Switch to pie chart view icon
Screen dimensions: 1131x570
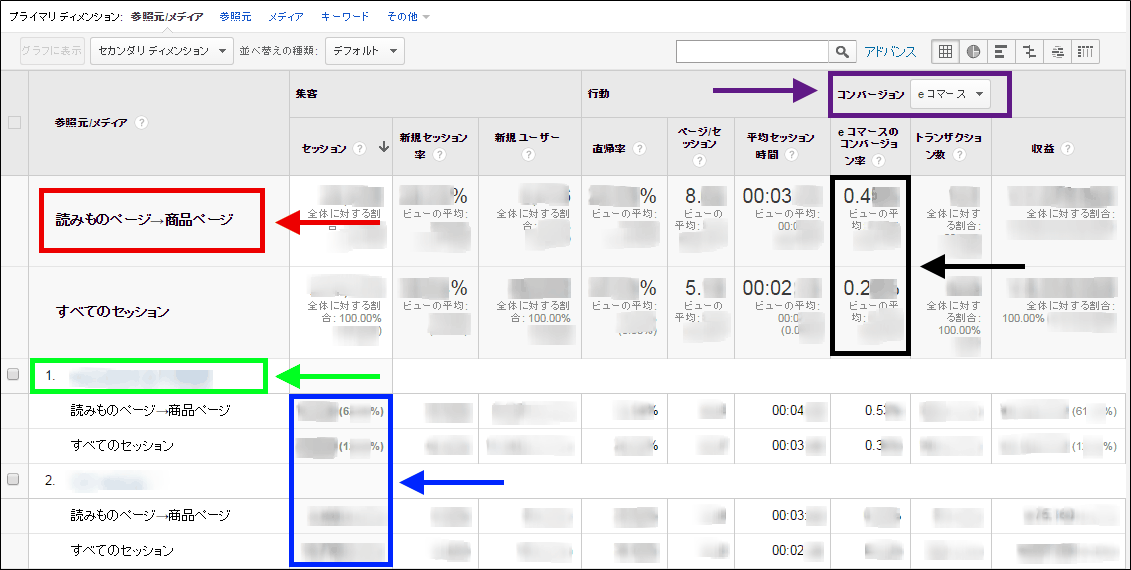click(973, 52)
